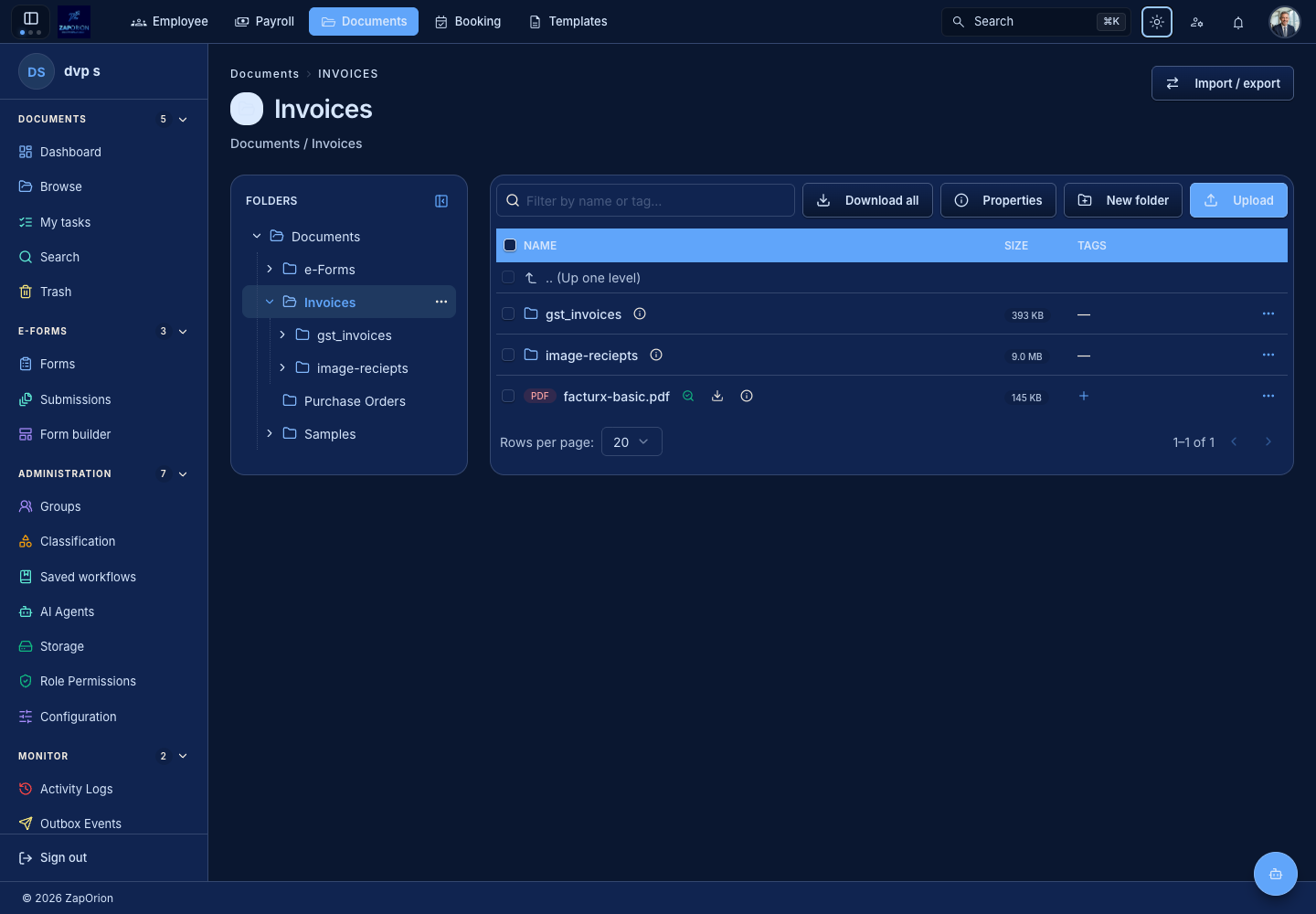Go to previous page arrow
This screenshot has width=1316, height=914.
tap(1234, 441)
